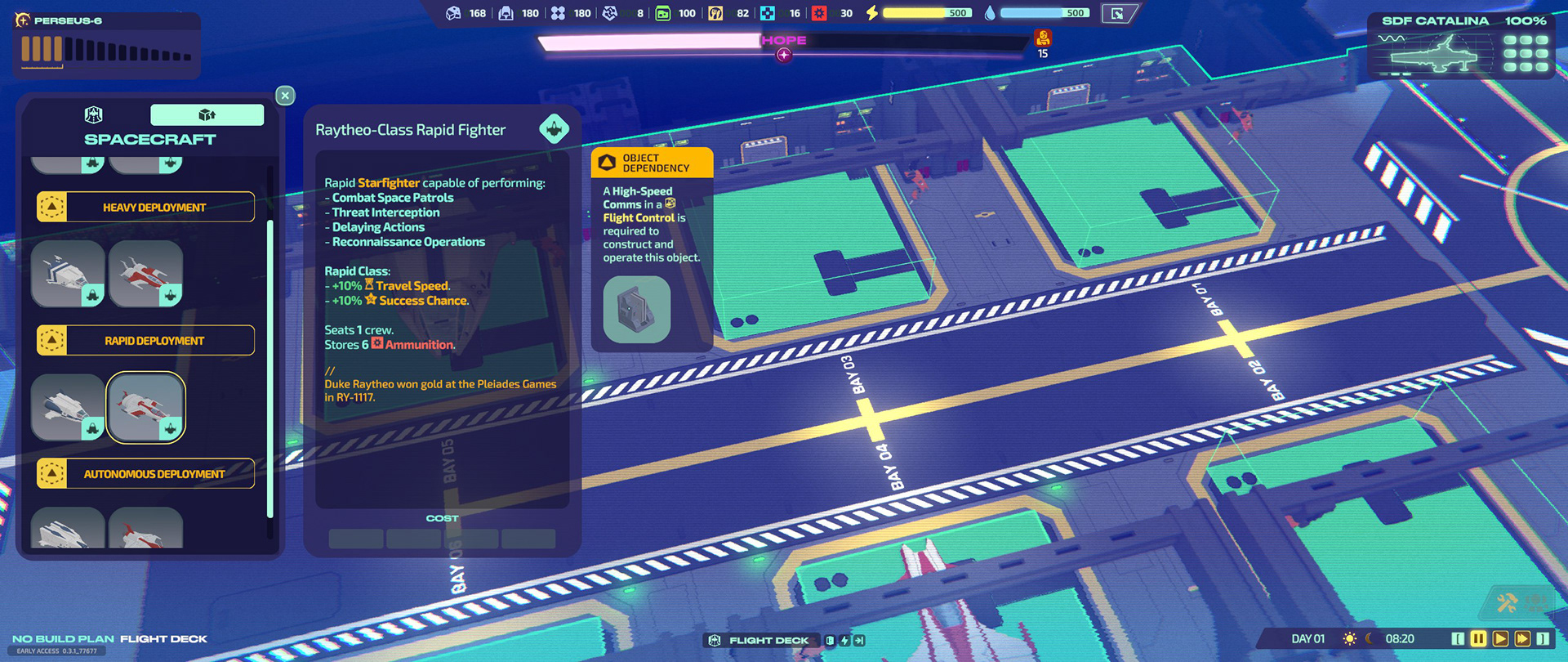1568x662 pixels.
Task: Click the Catalina module grid indicator
Action: (x=1526, y=54)
